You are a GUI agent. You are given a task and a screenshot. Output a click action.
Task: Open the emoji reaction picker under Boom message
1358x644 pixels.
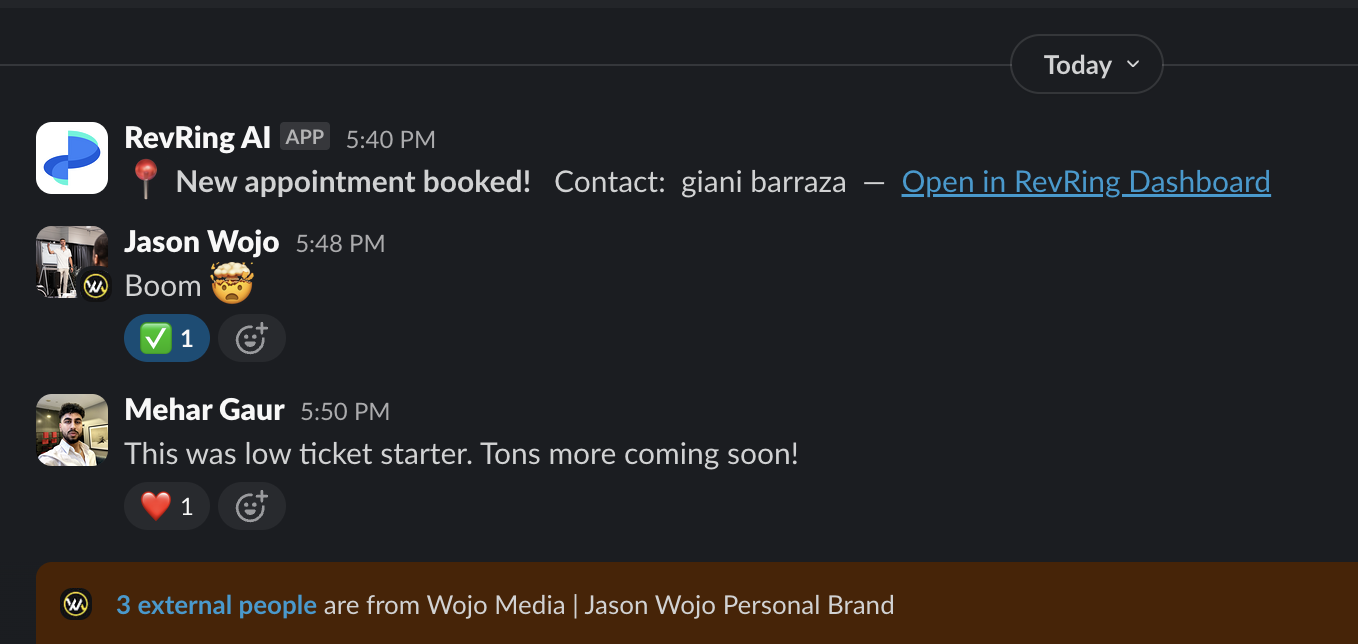pos(251,338)
